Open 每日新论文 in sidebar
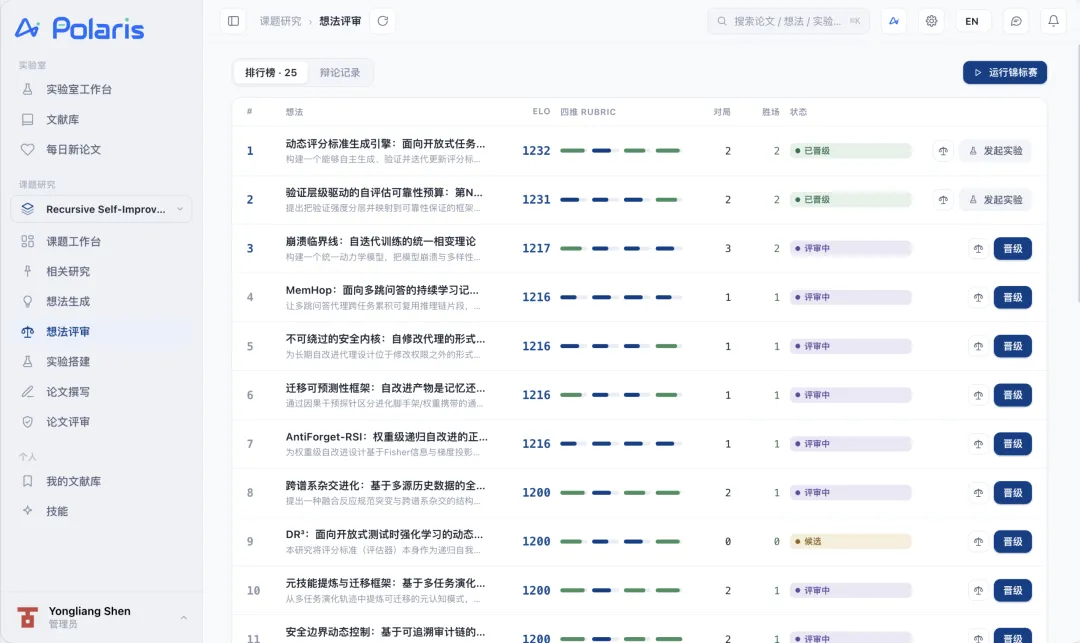Image resolution: width=1080 pixels, height=643 pixels. point(101,149)
